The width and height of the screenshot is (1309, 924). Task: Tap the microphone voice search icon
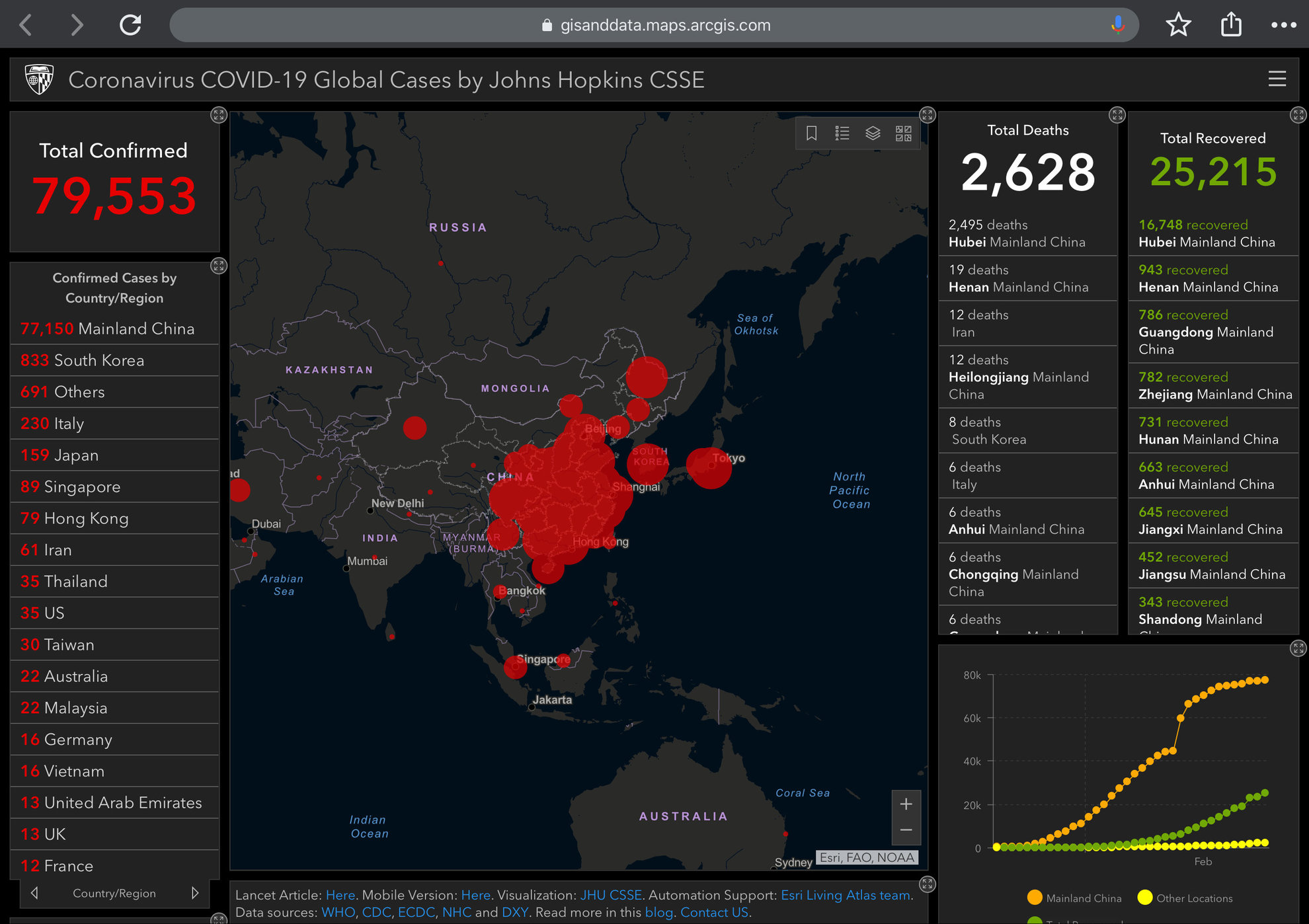pyautogui.click(x=1117, y=25)
